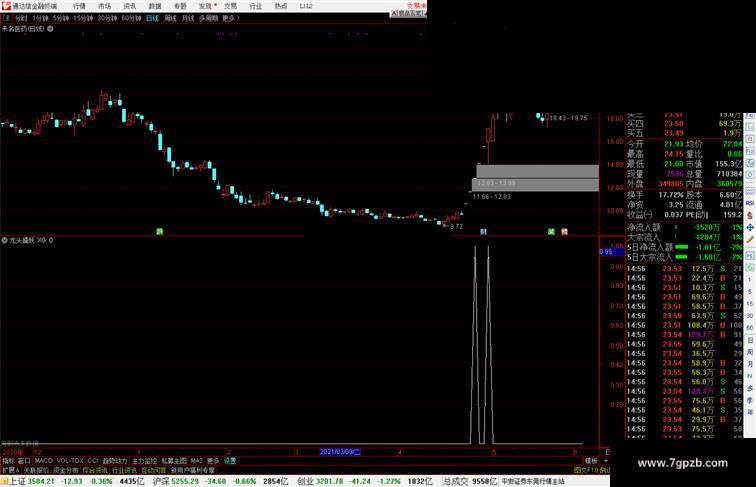Select the 趋势动力 indicator

(x=115, y=461)
